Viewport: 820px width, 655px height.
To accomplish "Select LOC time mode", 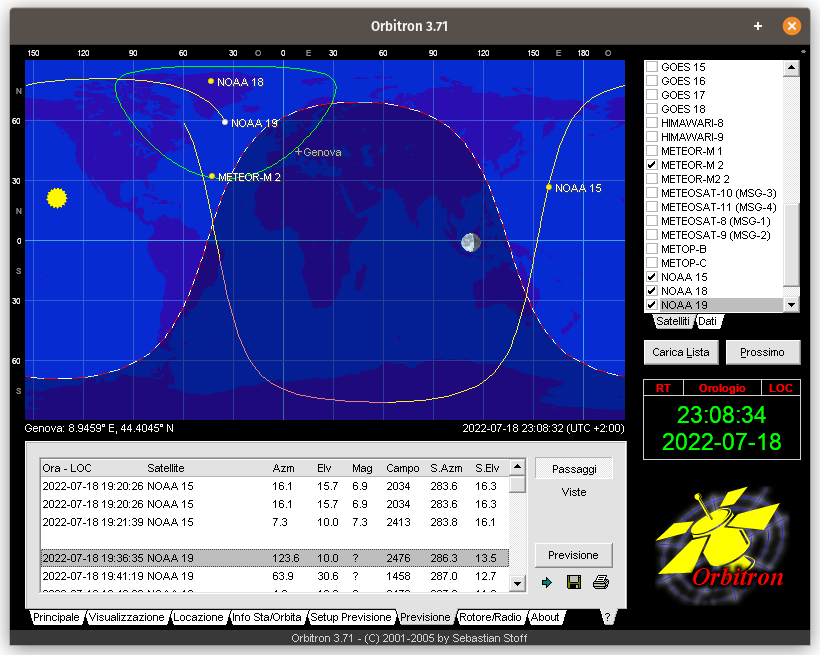I will tap(781, 388).
